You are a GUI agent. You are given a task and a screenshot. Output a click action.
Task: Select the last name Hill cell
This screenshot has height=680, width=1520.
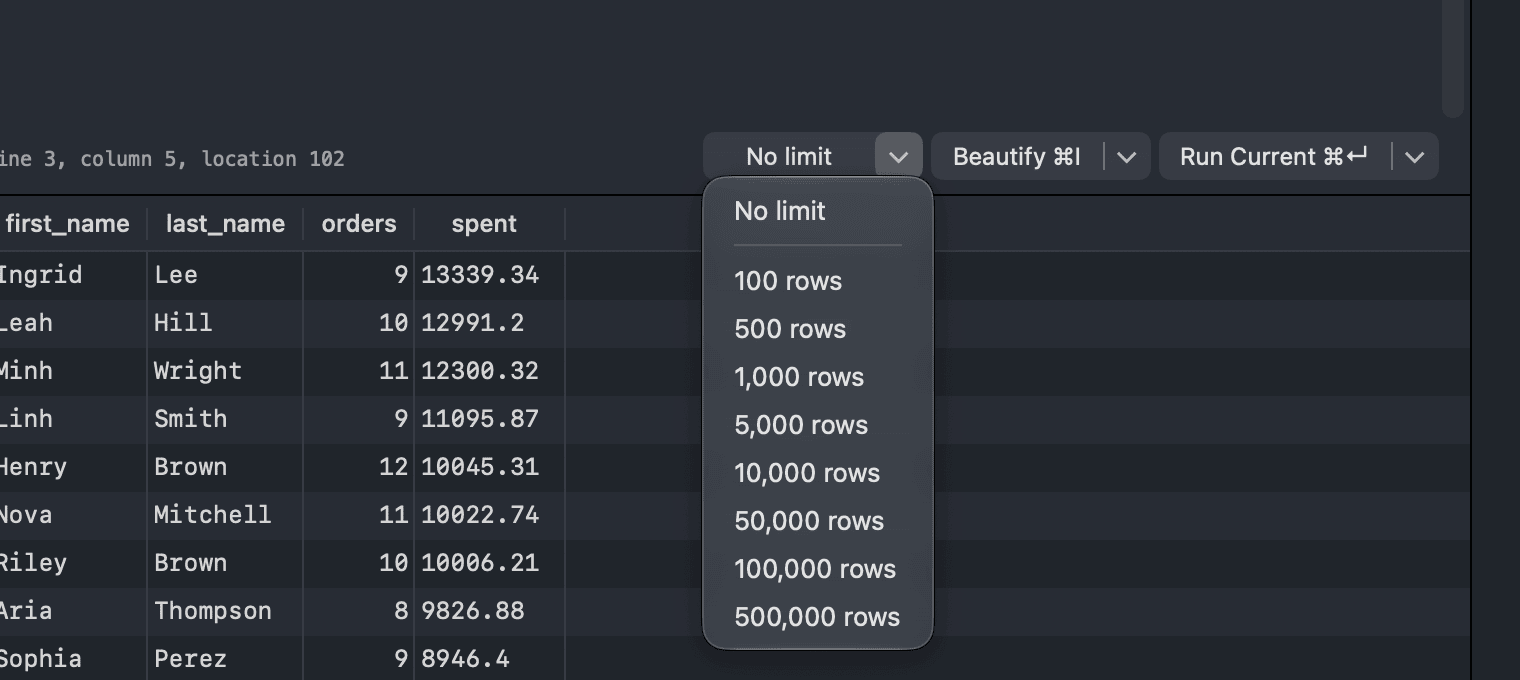(x=225, y=323)
